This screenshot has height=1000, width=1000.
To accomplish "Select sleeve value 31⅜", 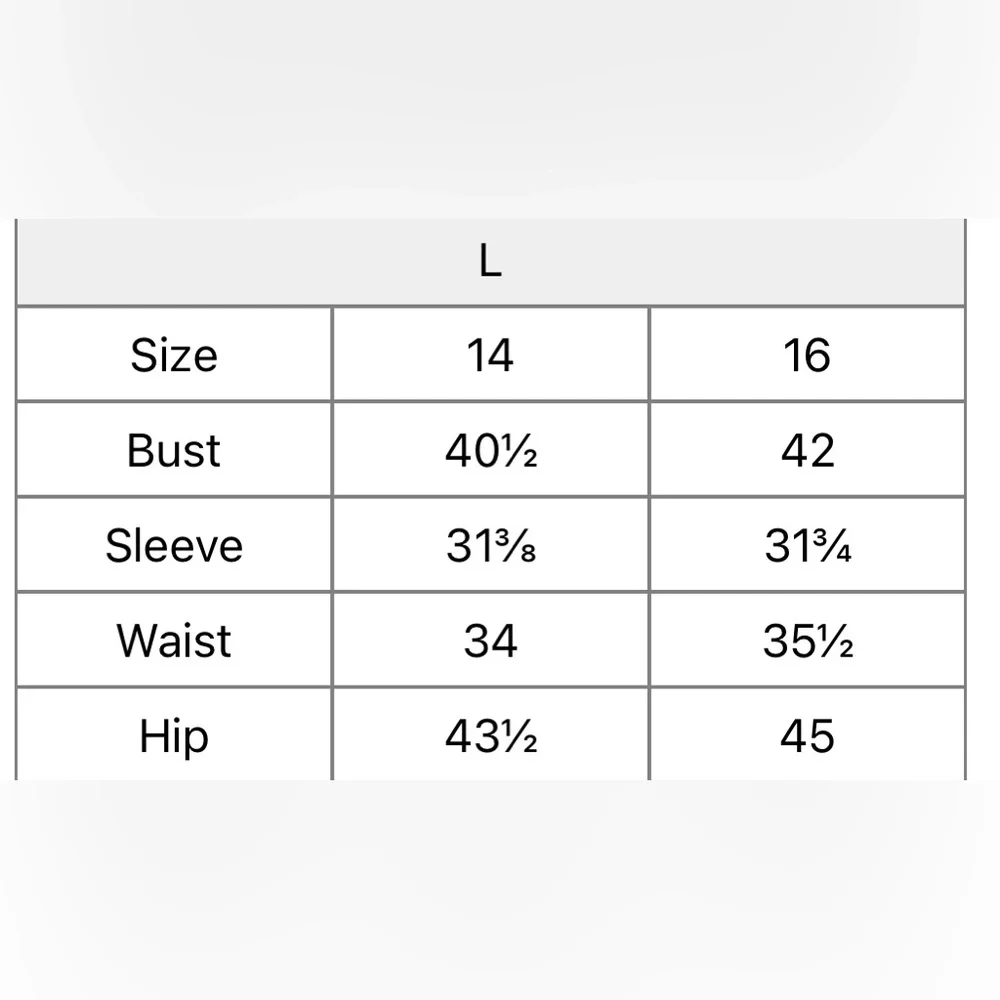I will 490,545.
